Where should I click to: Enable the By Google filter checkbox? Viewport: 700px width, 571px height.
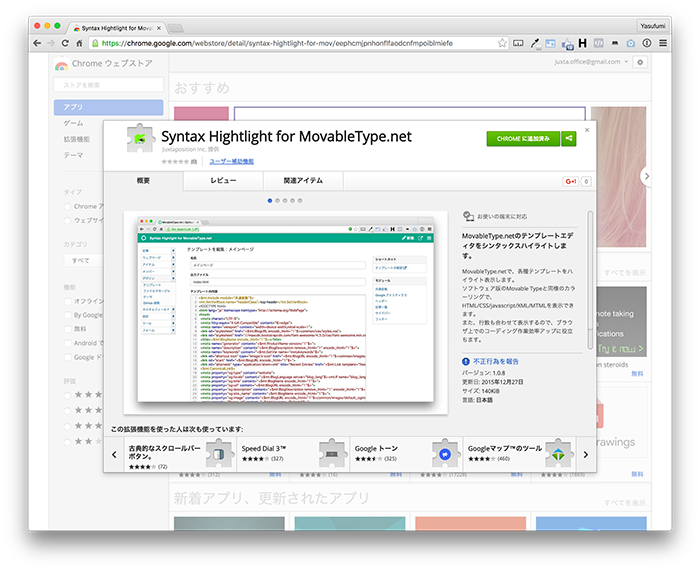pos(67,315)
